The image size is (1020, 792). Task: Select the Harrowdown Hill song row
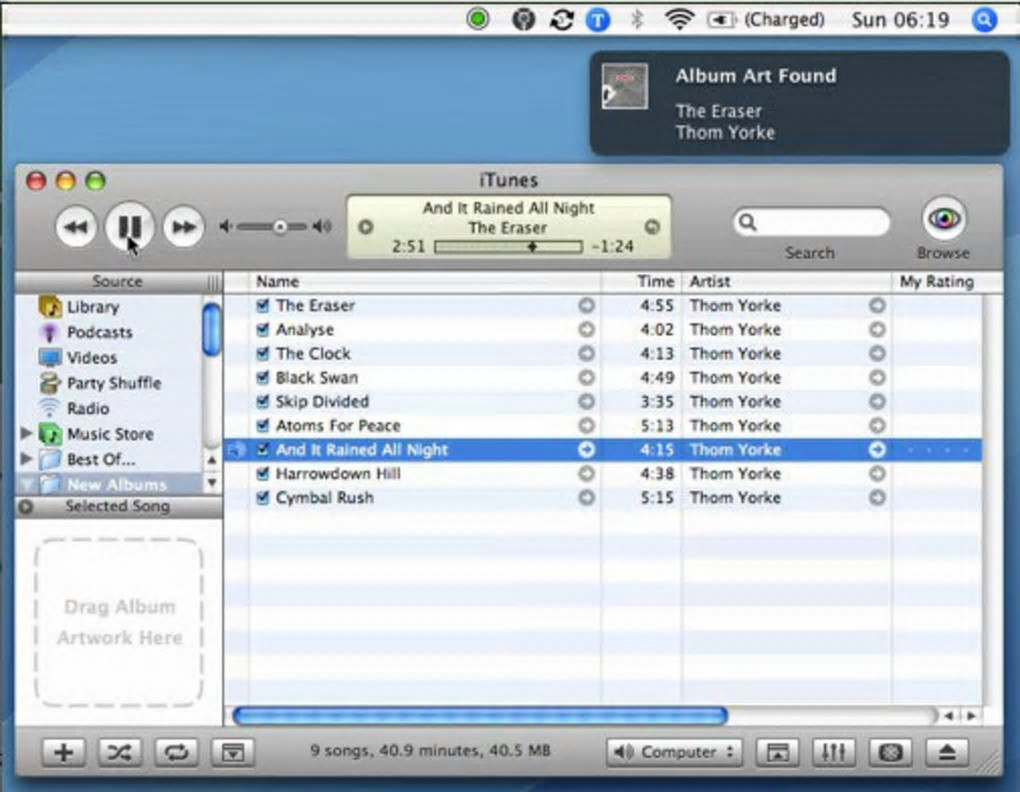click(x=603, y=473)
